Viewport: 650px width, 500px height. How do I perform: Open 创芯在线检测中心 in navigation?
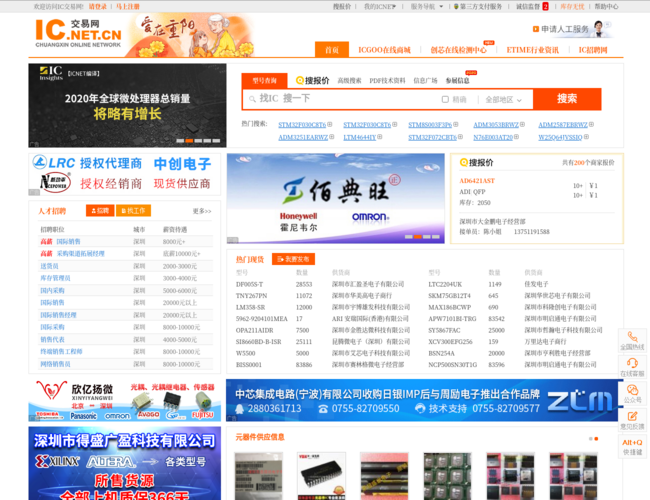pyautogui.click(x=458, y=50)
